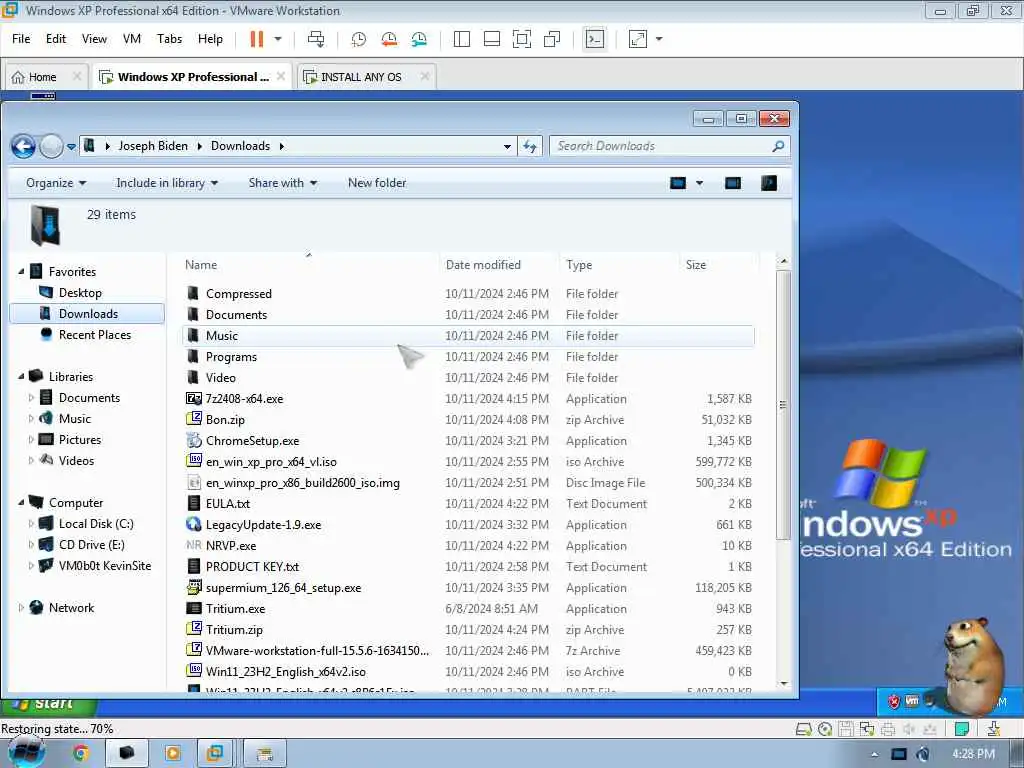
Task: Click the stretch guest display icon
Action: pos(637,39)
